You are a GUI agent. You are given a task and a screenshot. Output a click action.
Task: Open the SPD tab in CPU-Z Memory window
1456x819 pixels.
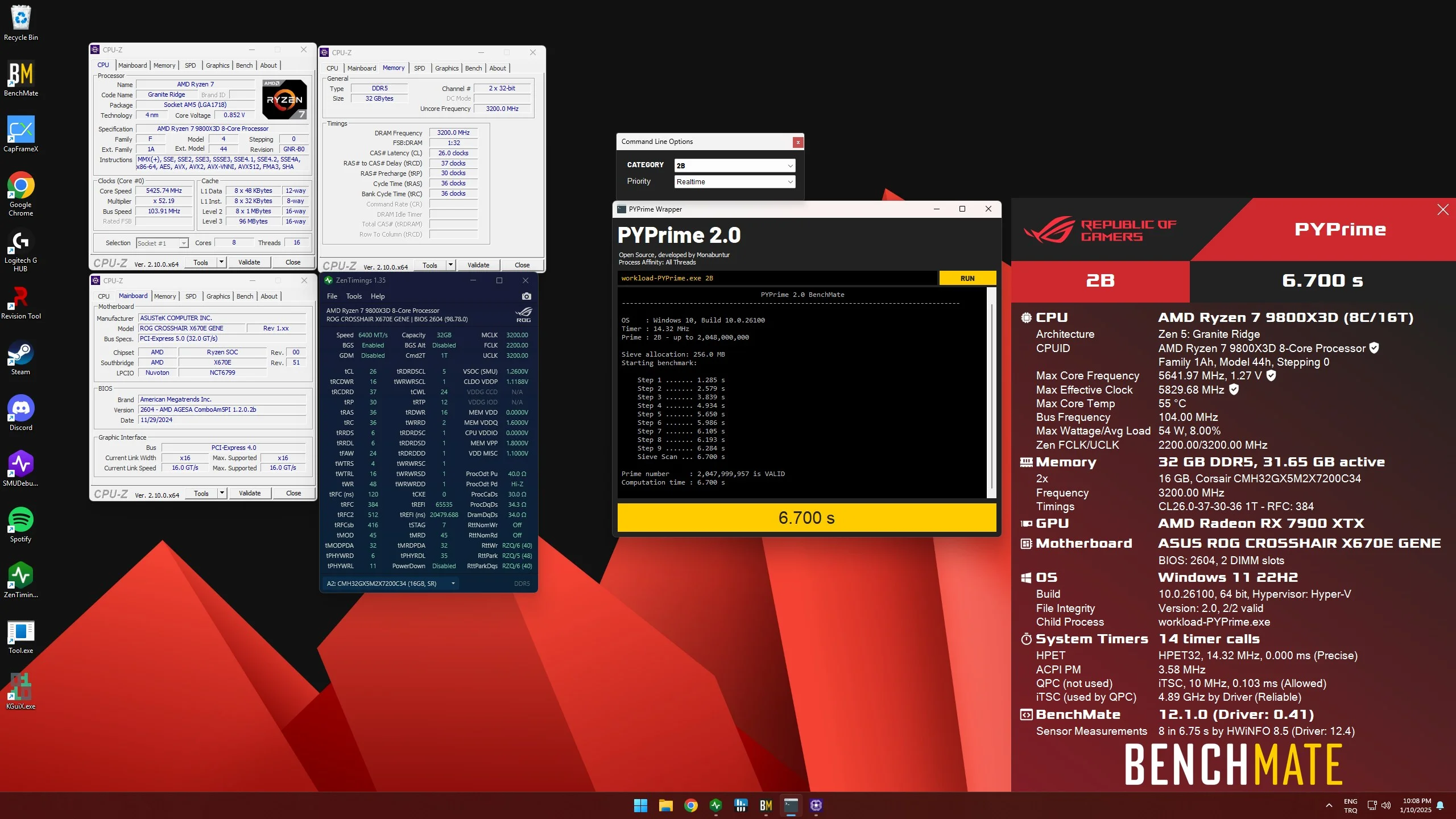(x=419, y=68)
